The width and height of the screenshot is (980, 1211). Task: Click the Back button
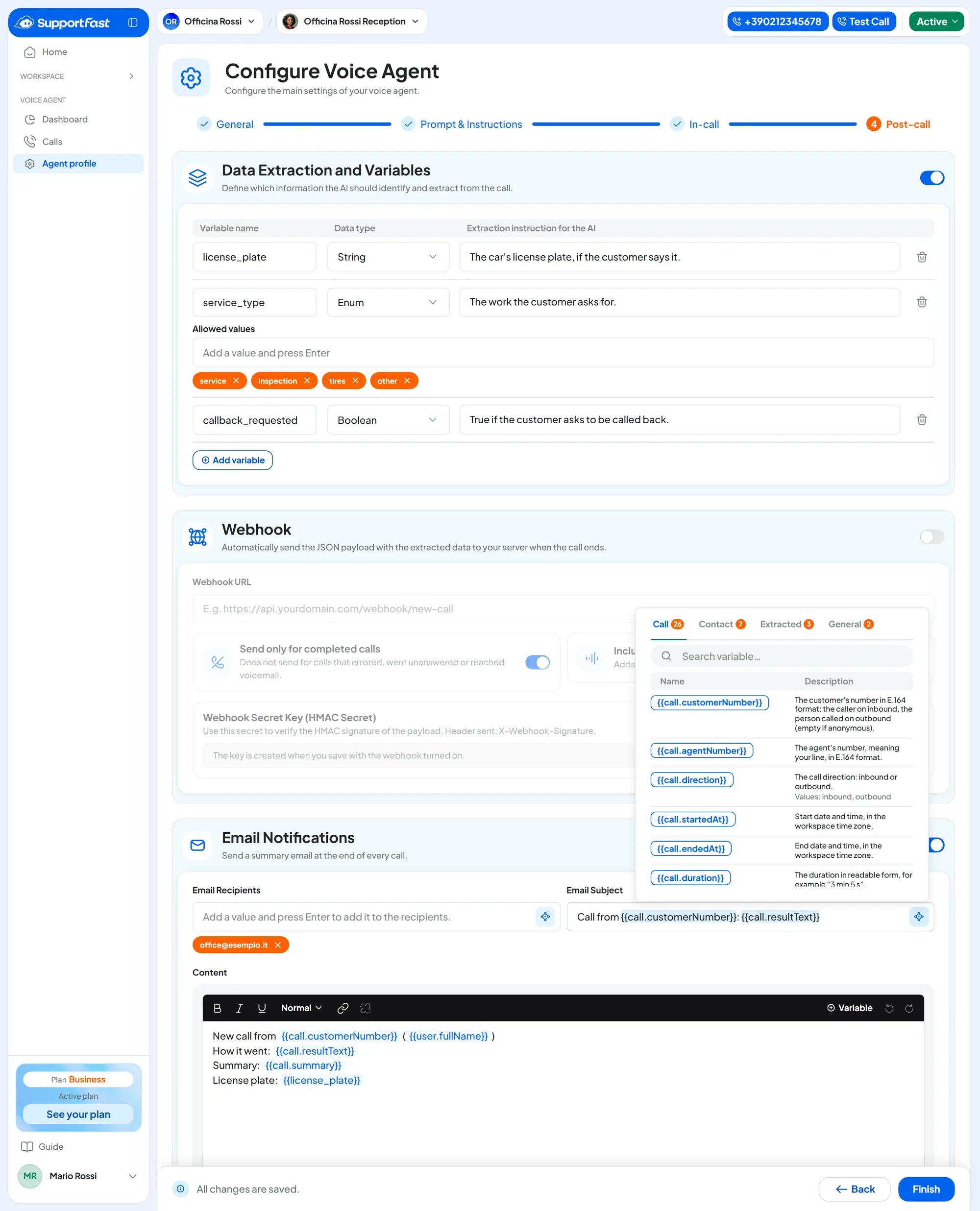[854, 1189]
